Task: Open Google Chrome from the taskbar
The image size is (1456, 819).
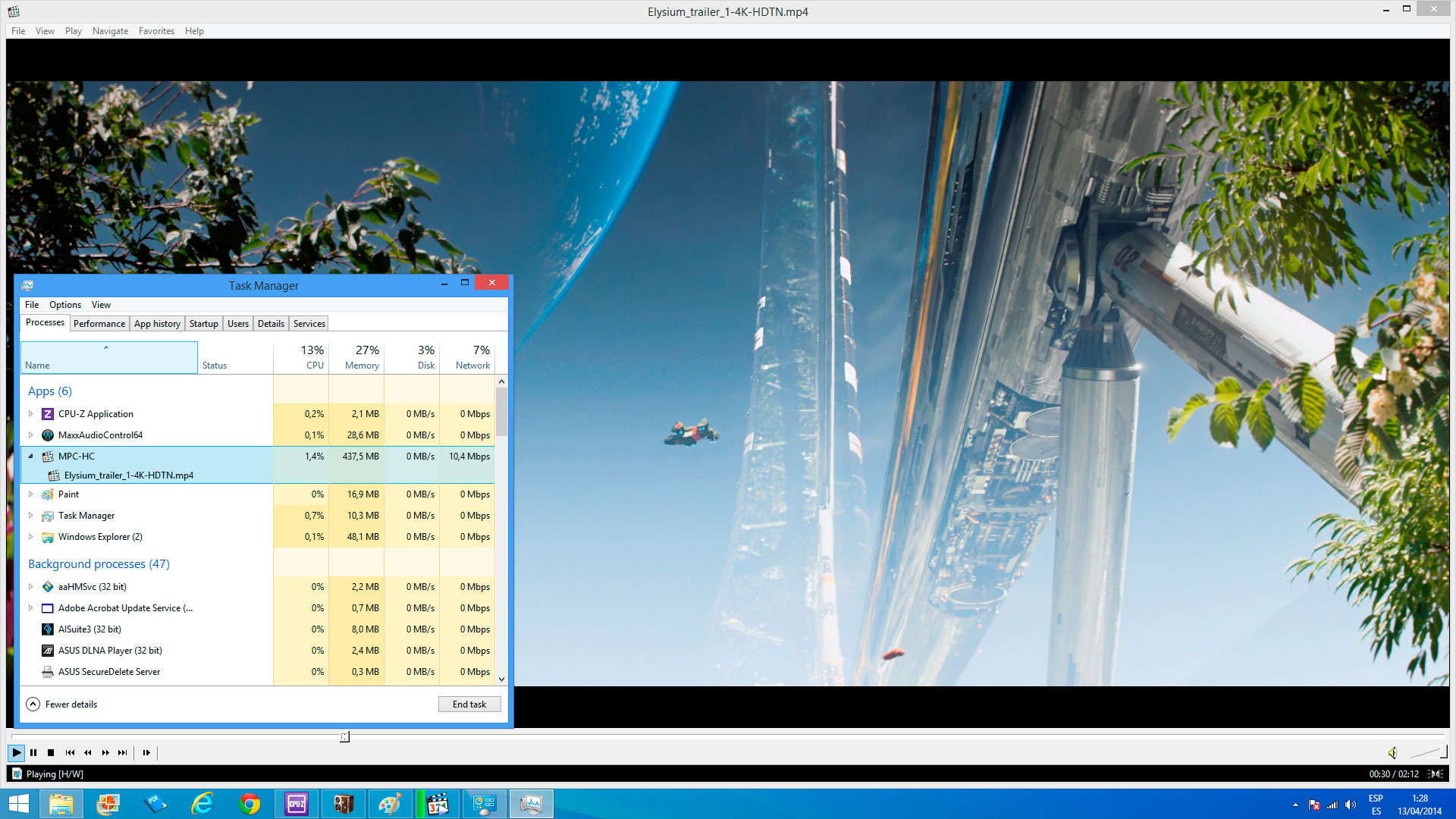Action: click(x=249, y=804)
